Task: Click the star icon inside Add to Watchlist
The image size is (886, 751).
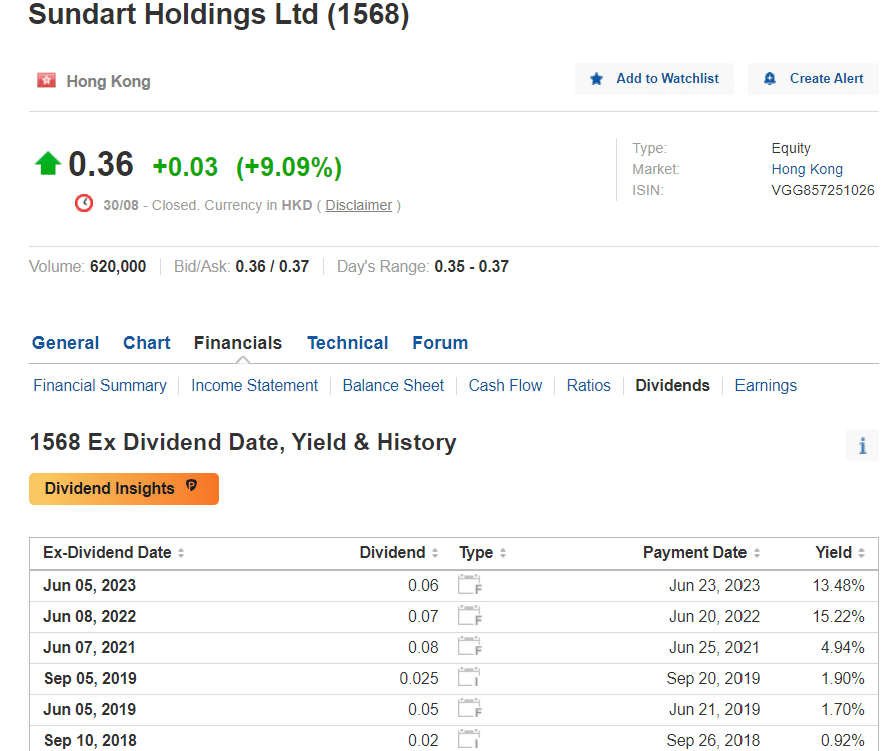Action: click(597, 78)
